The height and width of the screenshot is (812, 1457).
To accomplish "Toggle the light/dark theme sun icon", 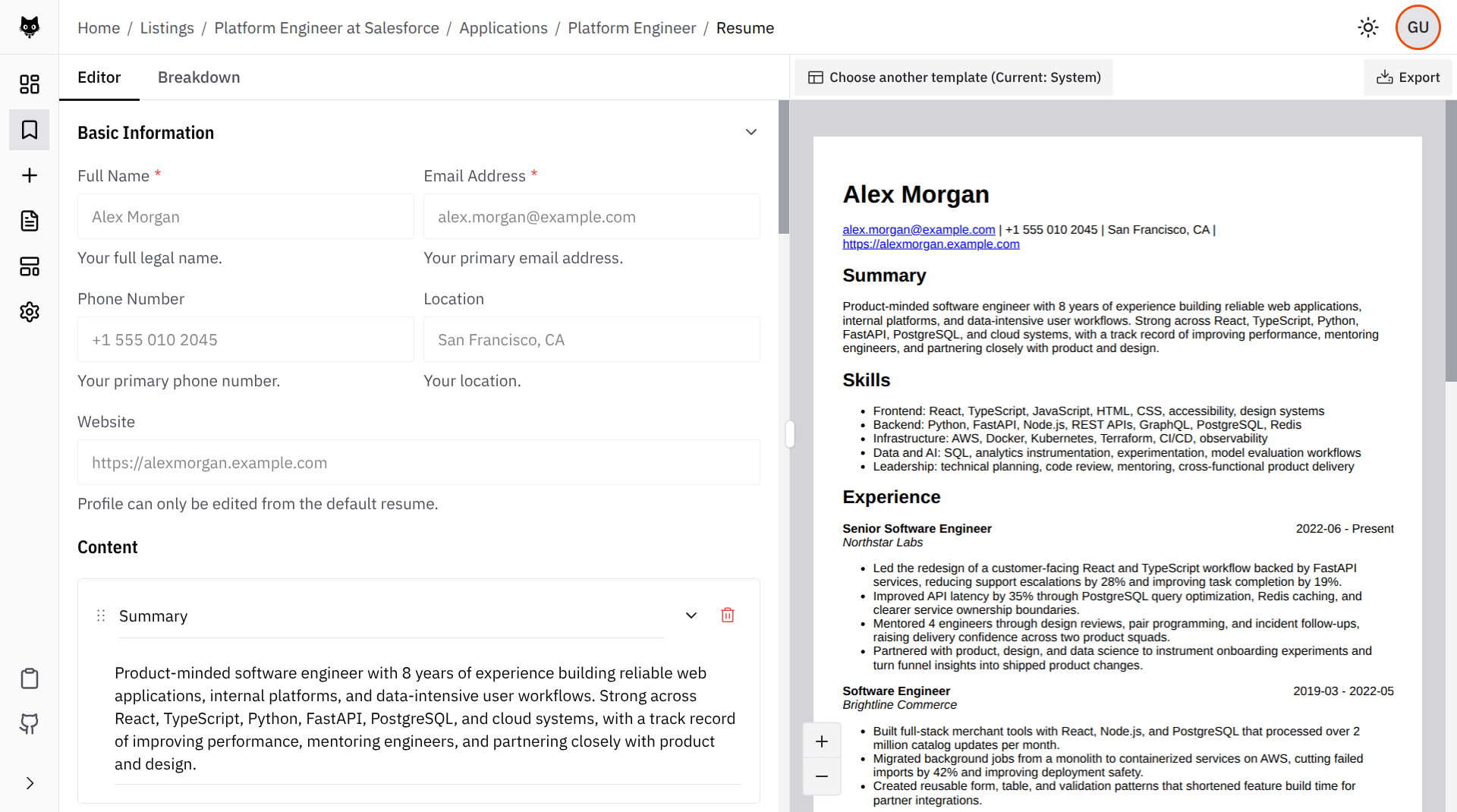I will click(x=1368, y=27).
